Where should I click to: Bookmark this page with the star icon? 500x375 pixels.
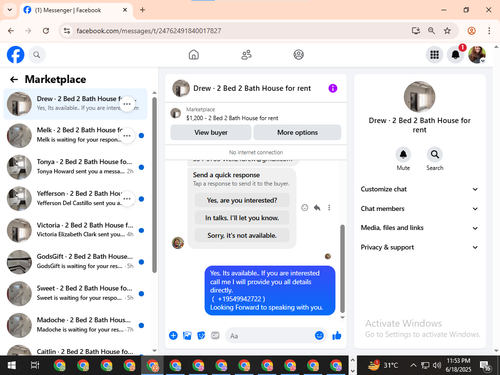(447, 31)
